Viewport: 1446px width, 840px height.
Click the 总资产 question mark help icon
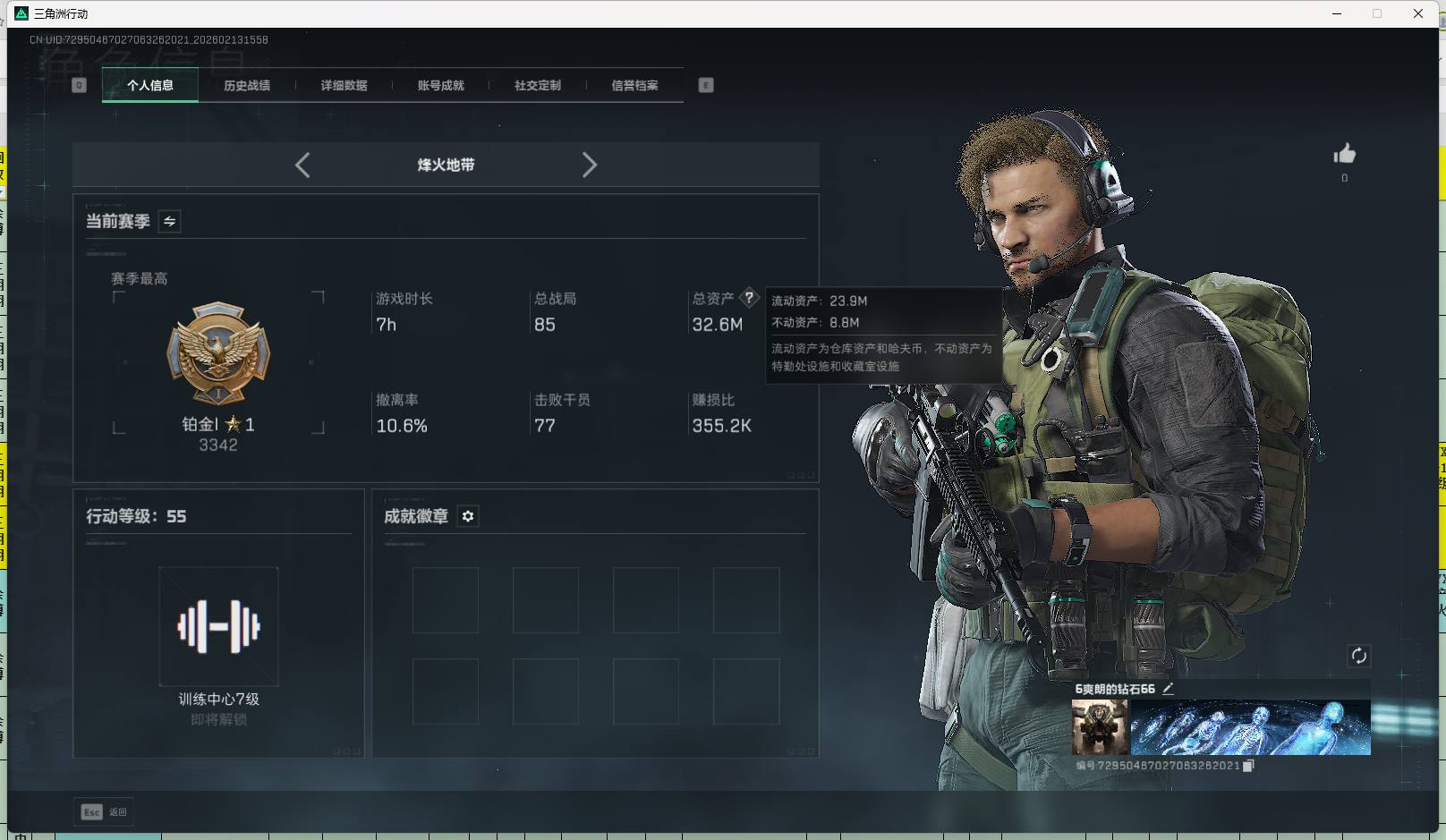(x=749, y=298)
